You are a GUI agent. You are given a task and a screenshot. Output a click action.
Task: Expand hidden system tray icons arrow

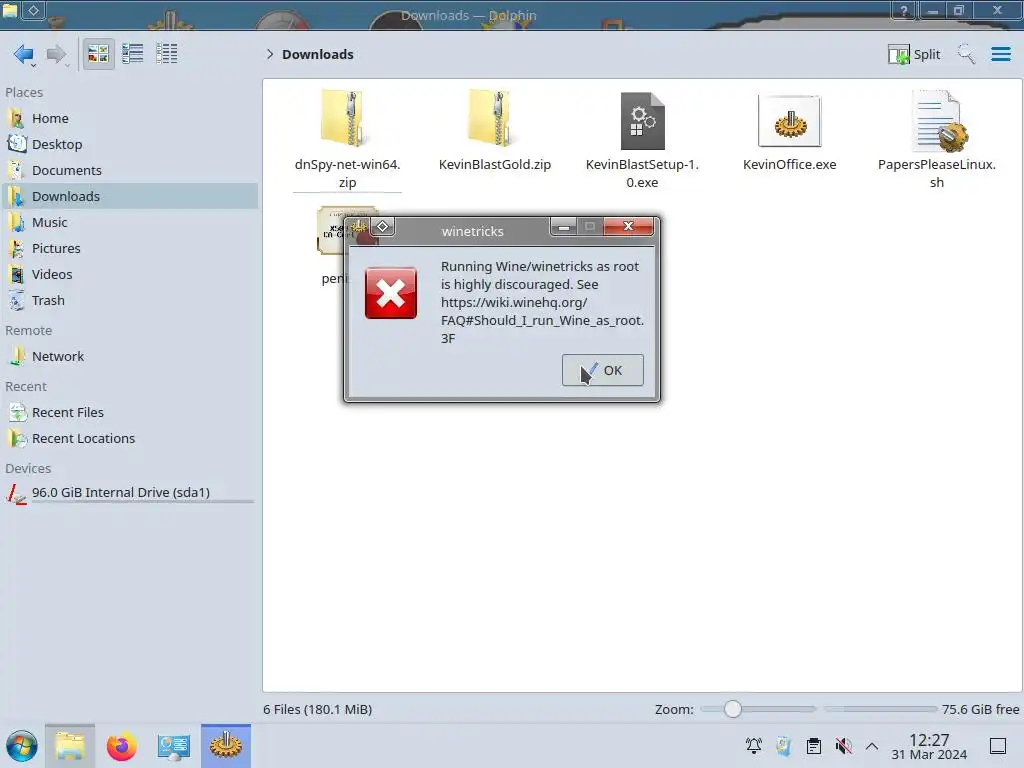[x=872, y=746]
